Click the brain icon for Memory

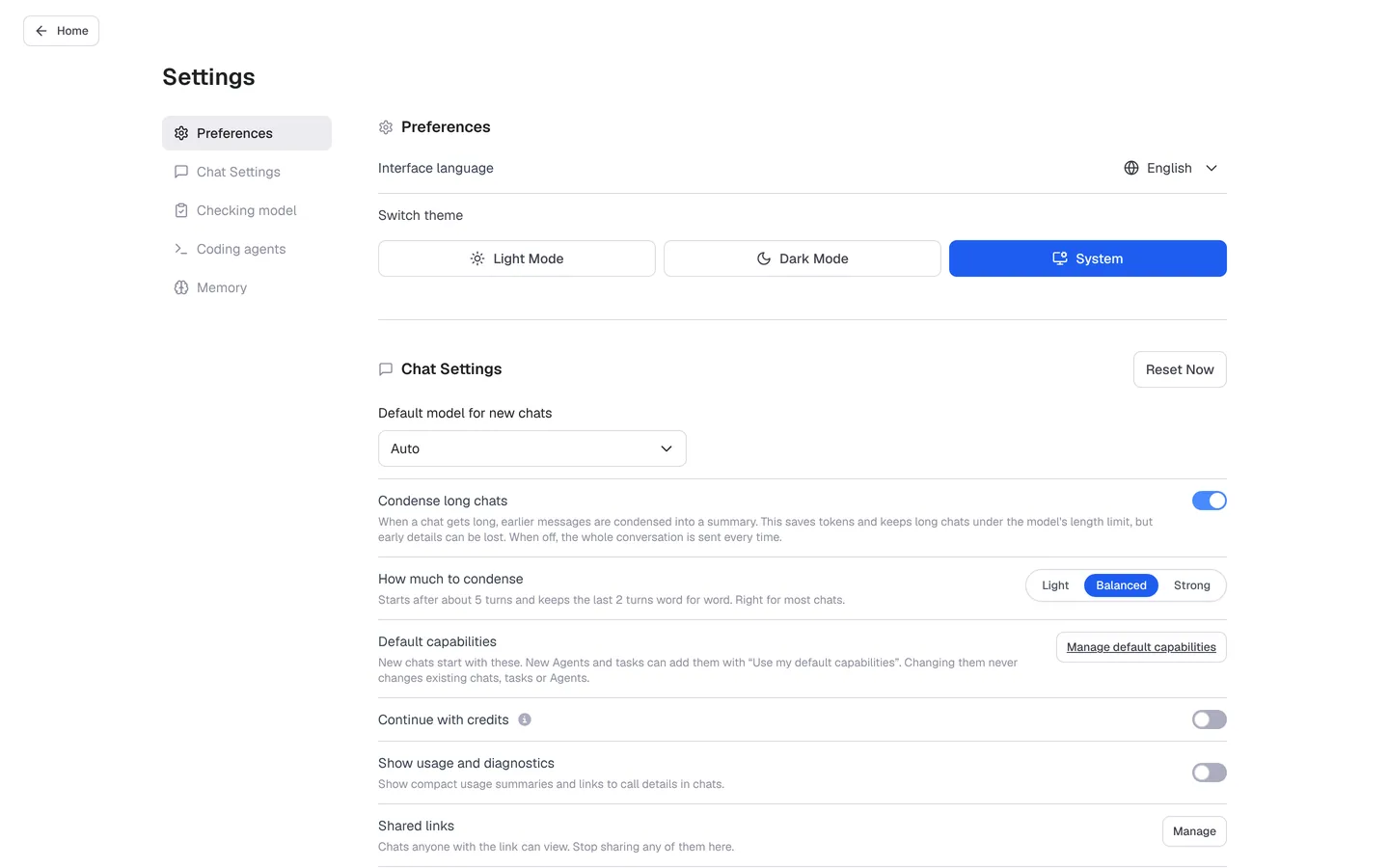(181, 287)
